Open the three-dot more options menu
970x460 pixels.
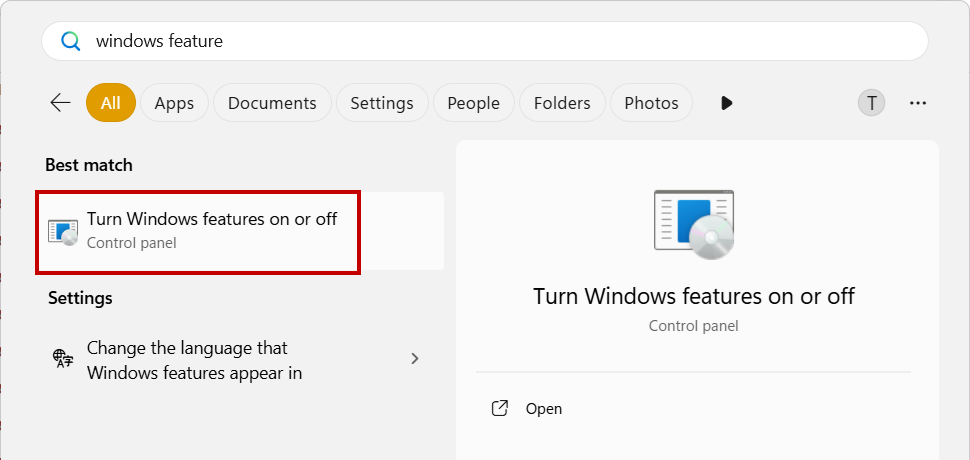click(918, 103)
